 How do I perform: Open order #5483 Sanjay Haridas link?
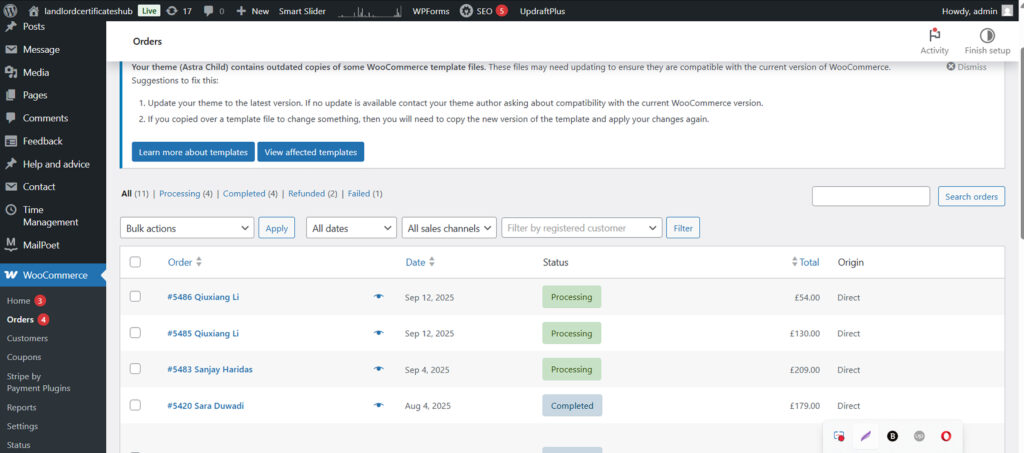[210, 369]
